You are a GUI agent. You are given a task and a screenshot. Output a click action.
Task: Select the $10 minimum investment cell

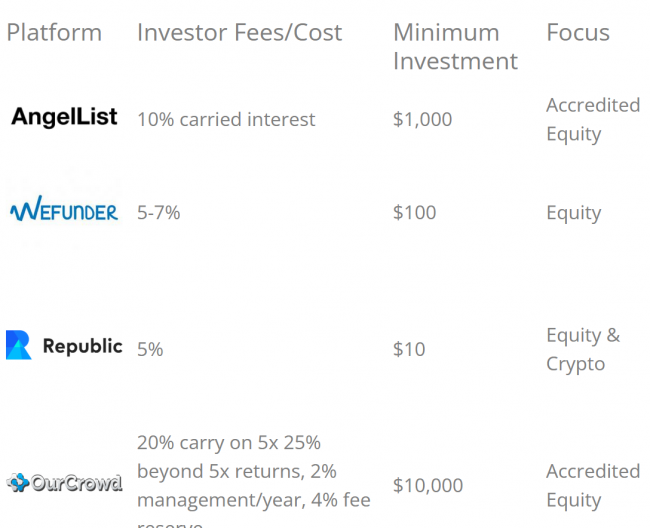409,350
